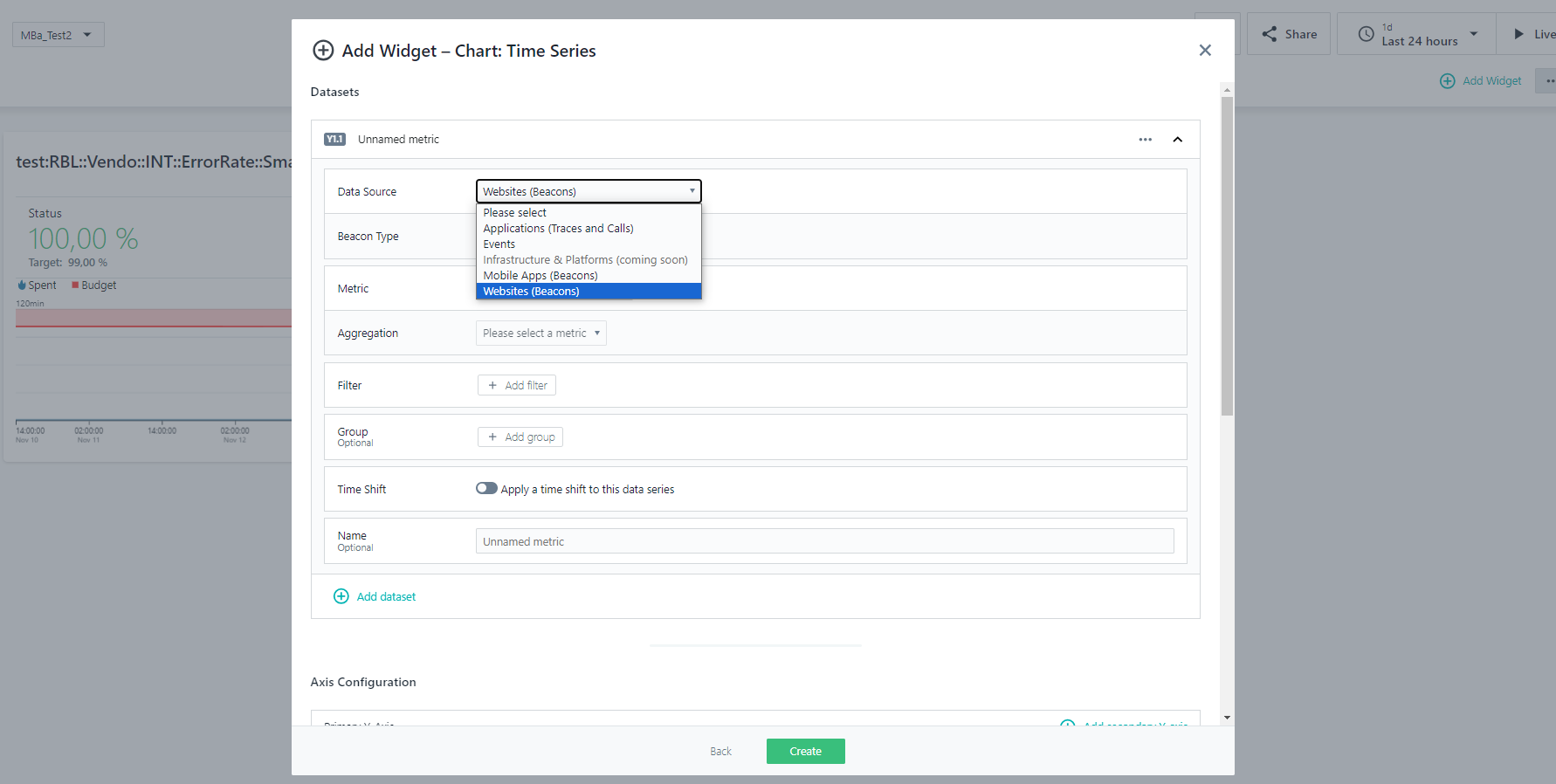Choose Mobile Apps (Beacons) from list
The width and height of the screenshot is (1556, 784).
point(540,276)
